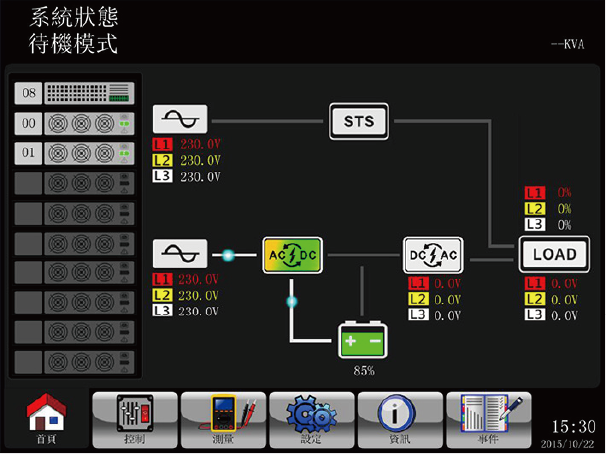Click the STS static switch block

pos(358,122)
